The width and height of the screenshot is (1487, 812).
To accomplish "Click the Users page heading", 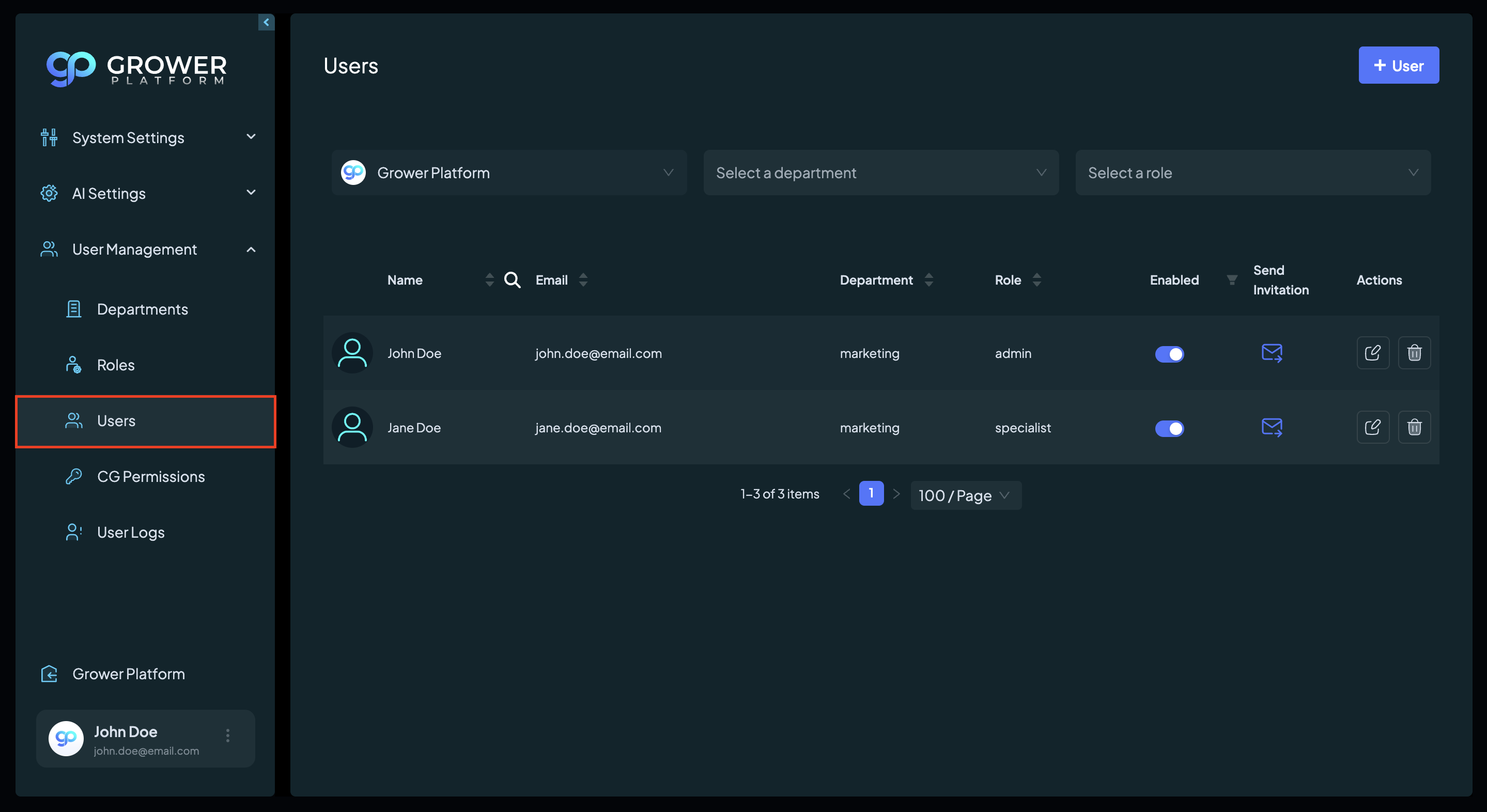I will click(350, 65).
